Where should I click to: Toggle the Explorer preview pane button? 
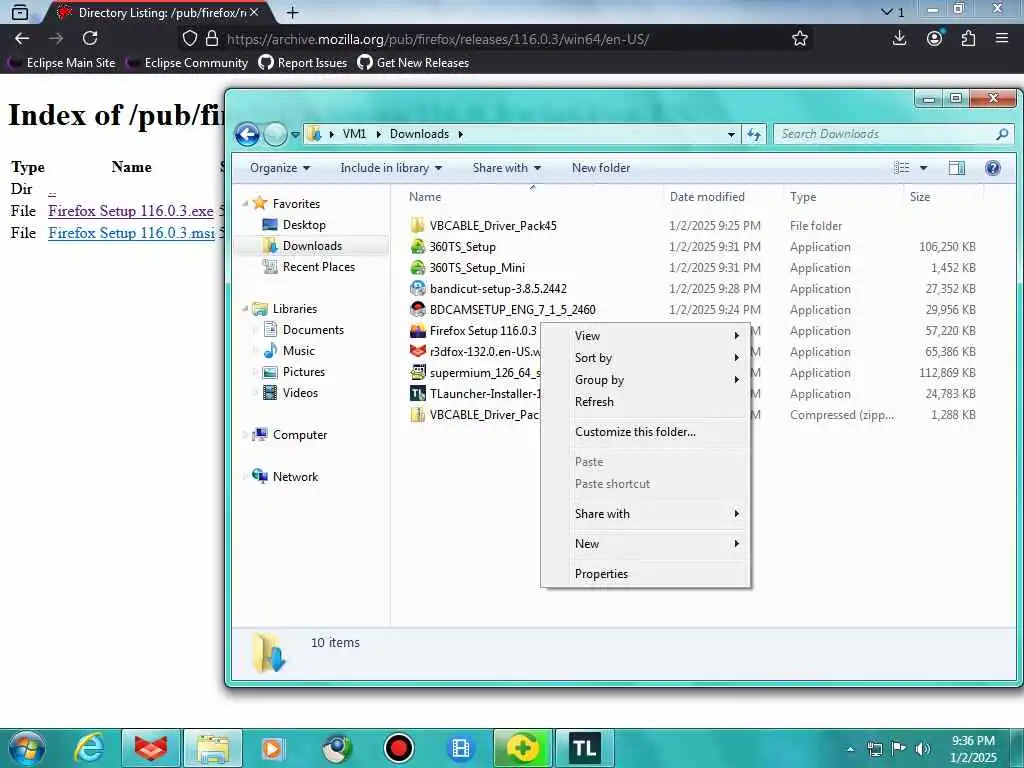[957, 168]
